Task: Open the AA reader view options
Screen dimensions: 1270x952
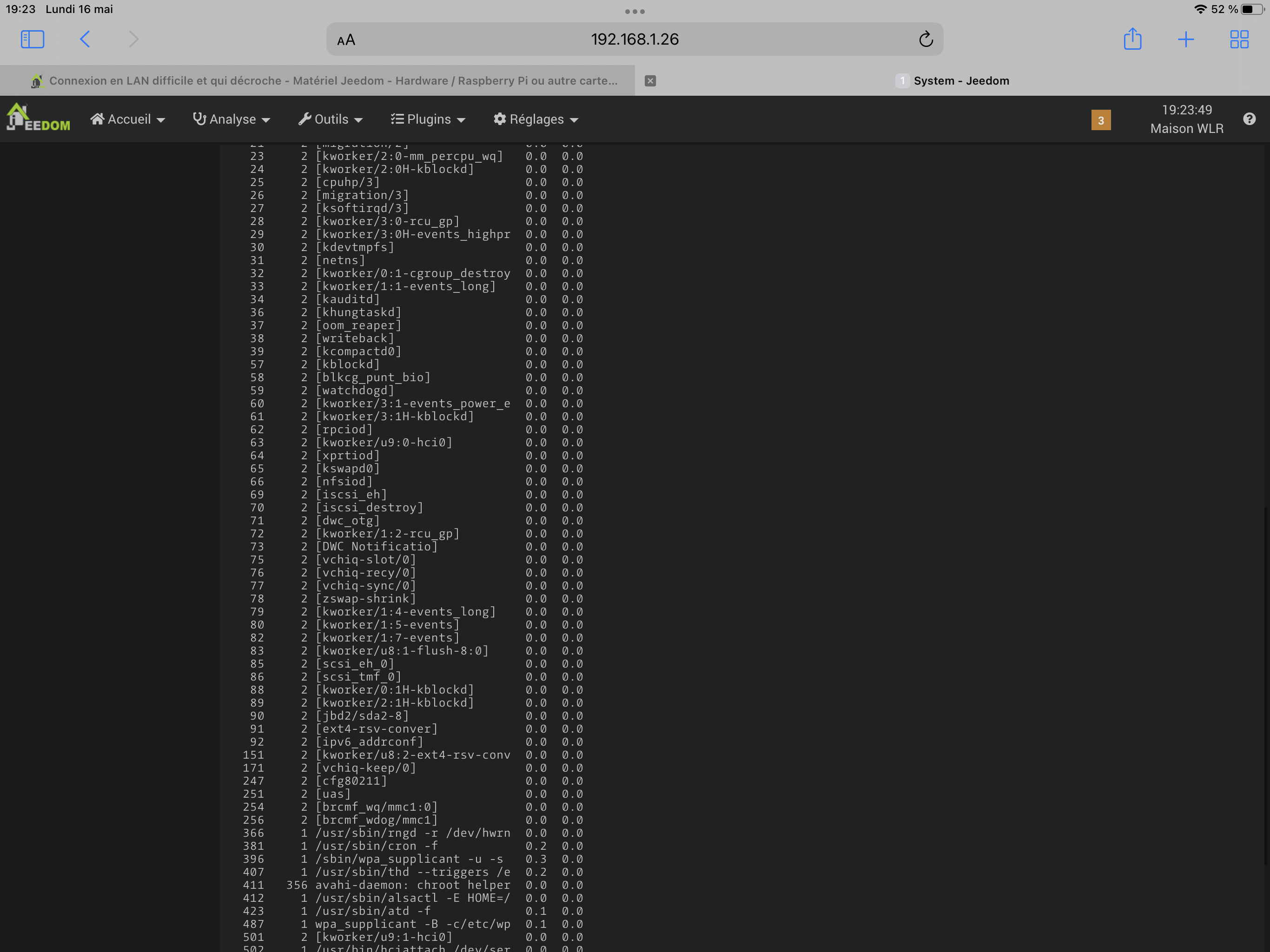Action: (x=346, y=40)
